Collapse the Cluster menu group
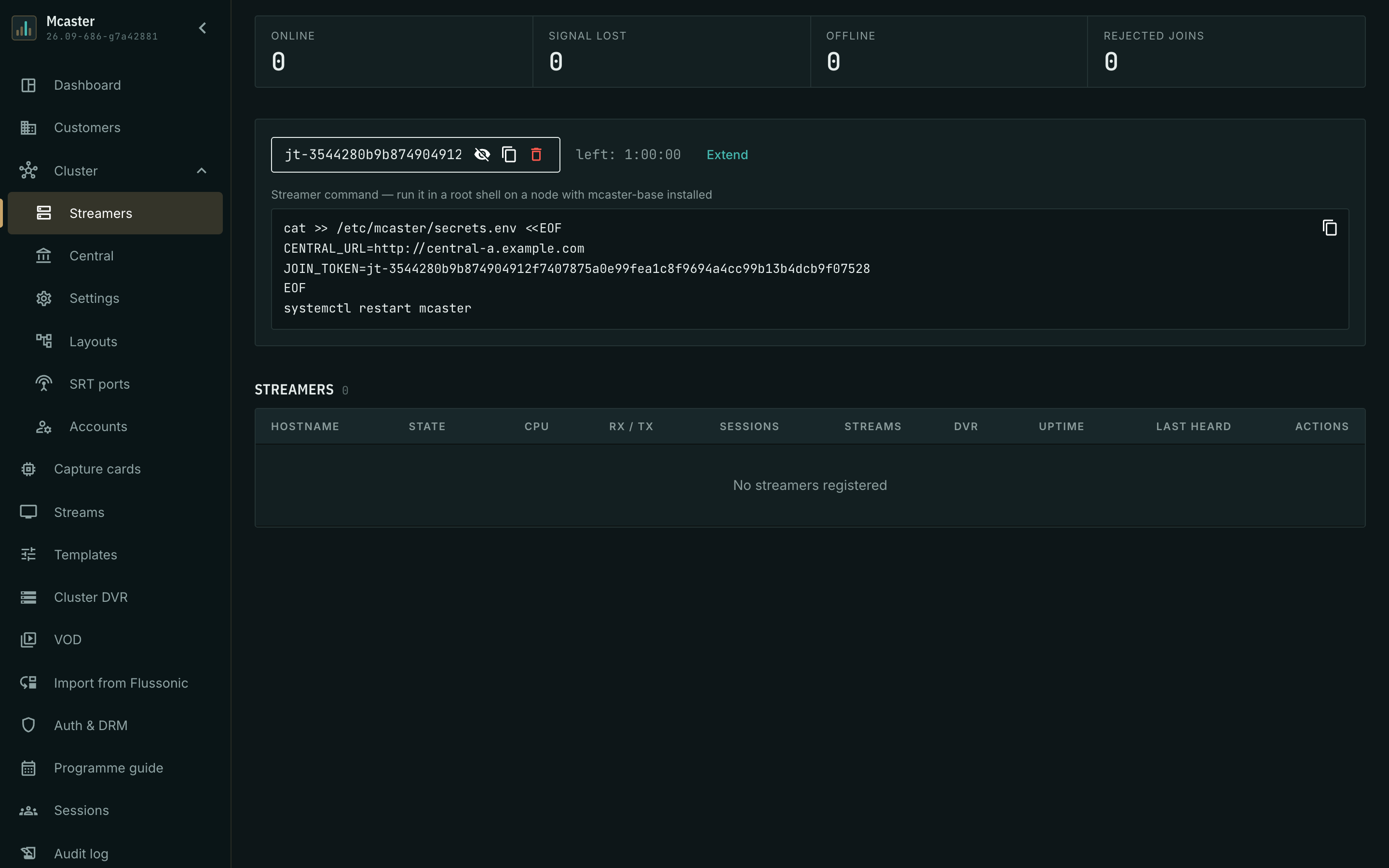 pos(202,171)
